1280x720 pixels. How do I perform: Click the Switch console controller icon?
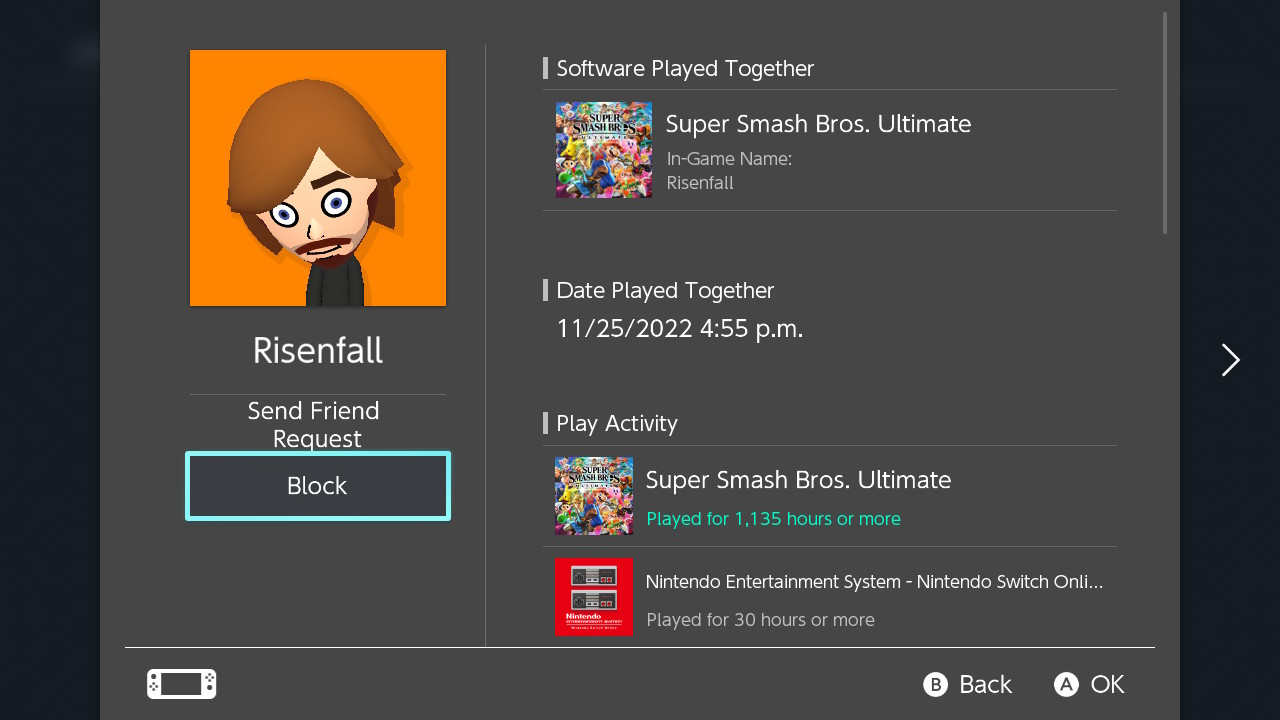pos(182,684)
